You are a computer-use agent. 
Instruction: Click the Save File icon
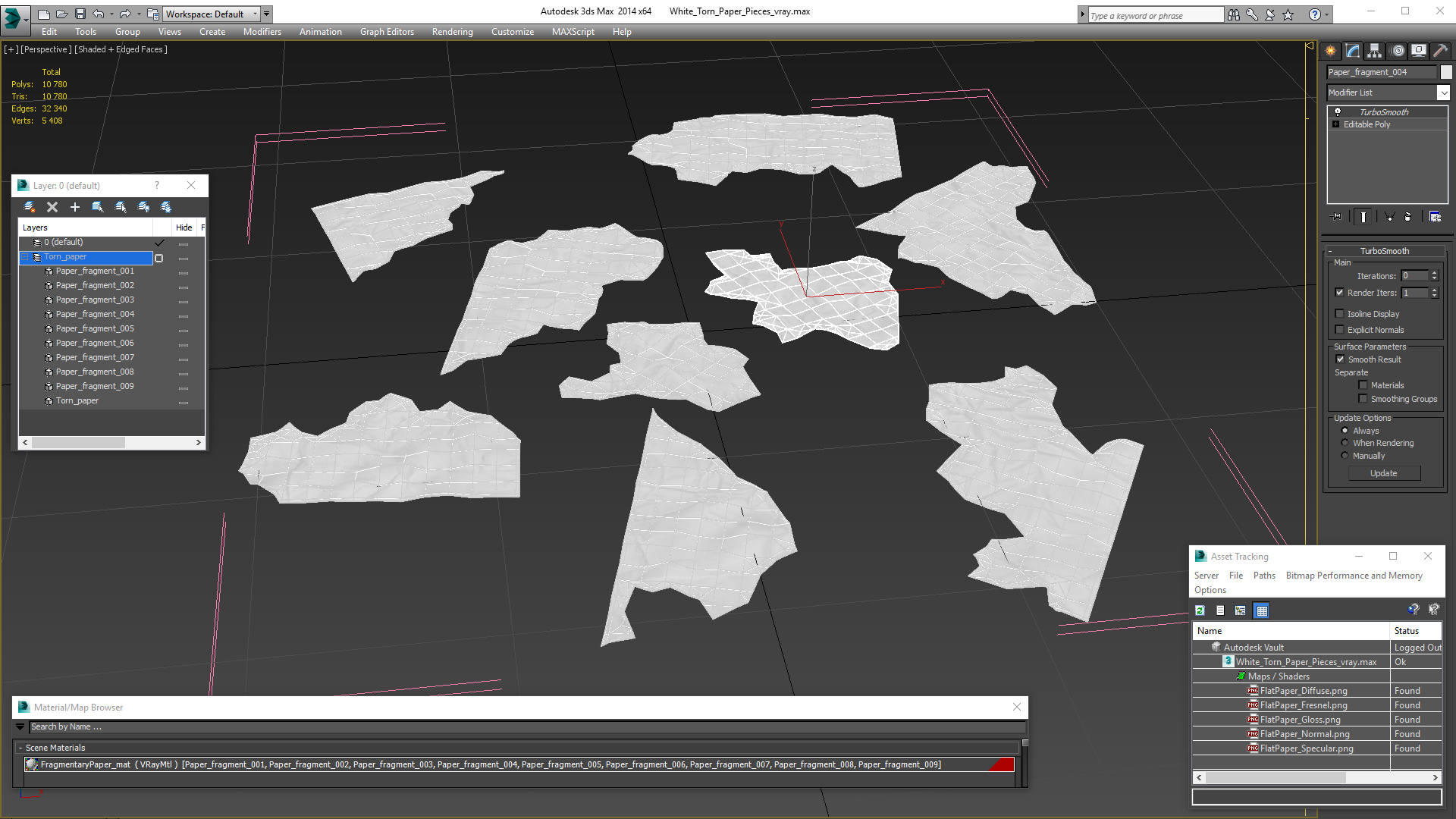pyautogui.click(x=80, y=14)
